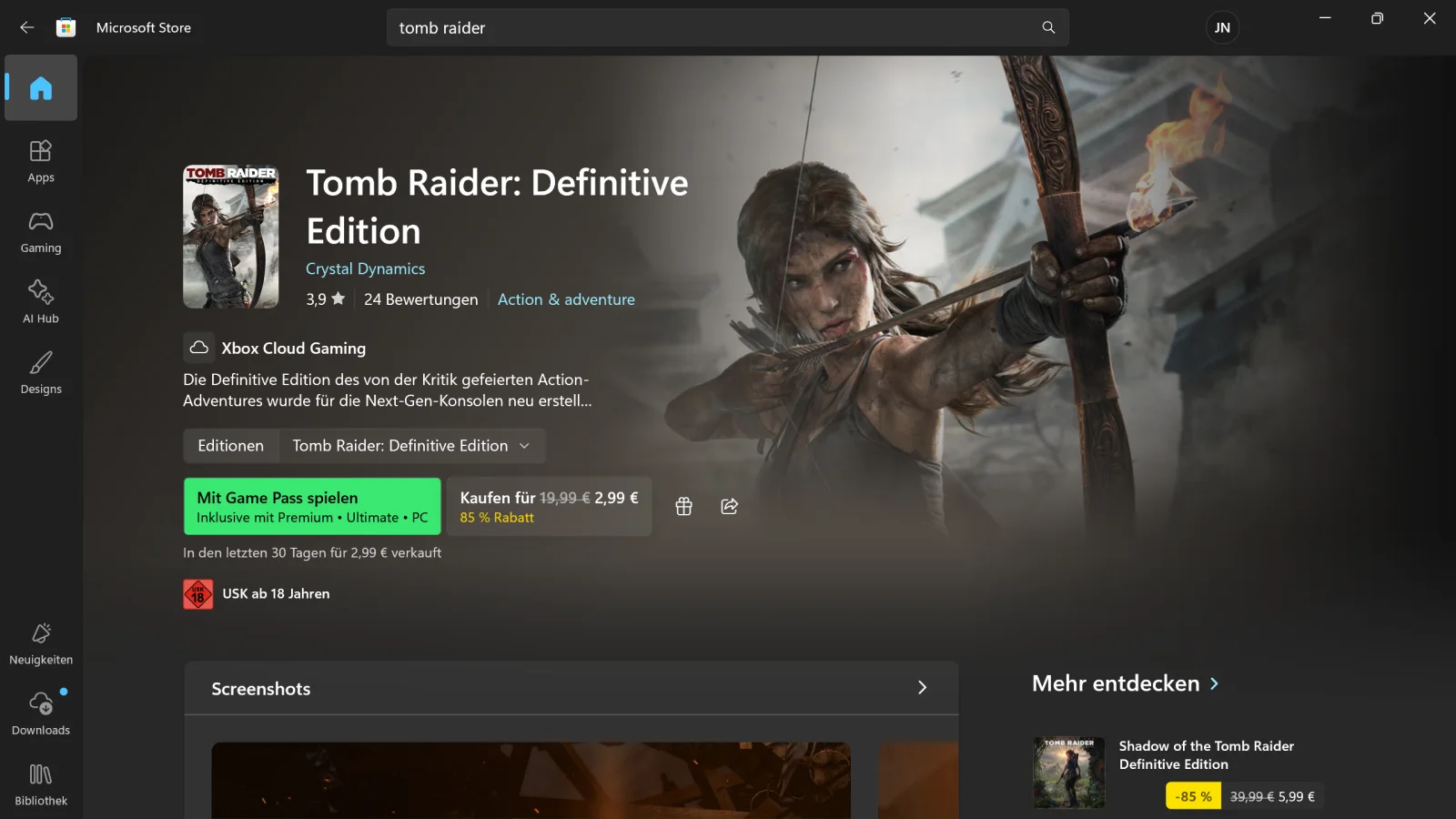The width and height of the screenshot is (1456, 819).
Task: Click the Microsoft Store logo icon
Action: 66,27
